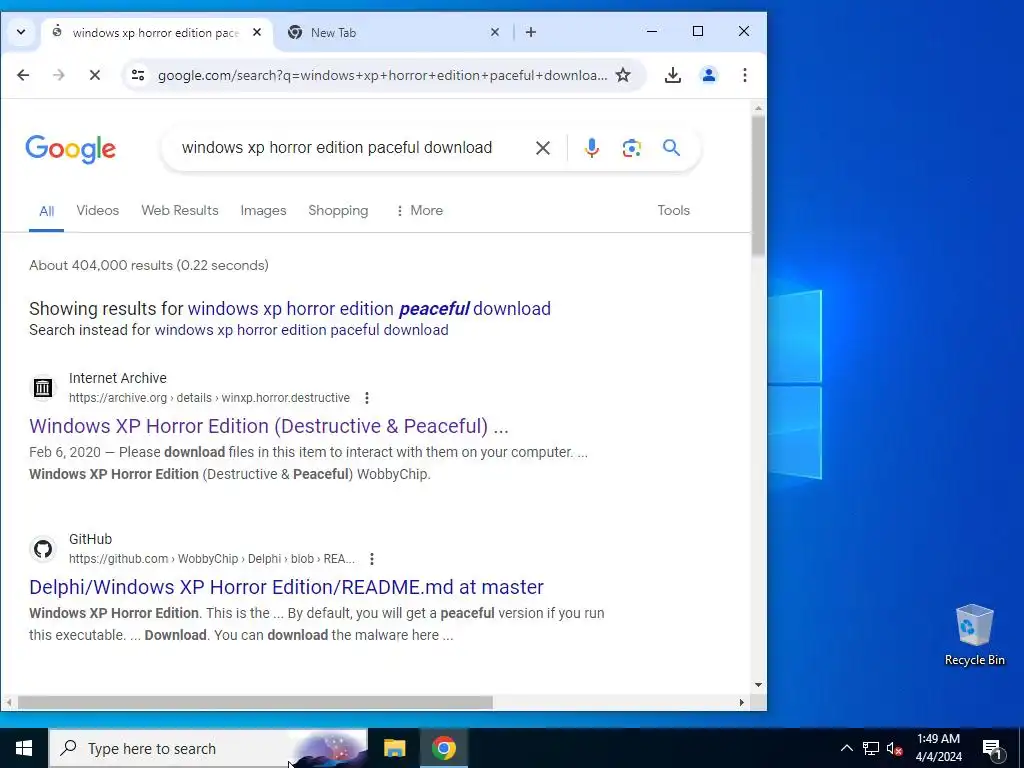This screenshot has height=768, width=1024.
Task: Open the Chrome profile avatar
Action: [x=709, y=75]
